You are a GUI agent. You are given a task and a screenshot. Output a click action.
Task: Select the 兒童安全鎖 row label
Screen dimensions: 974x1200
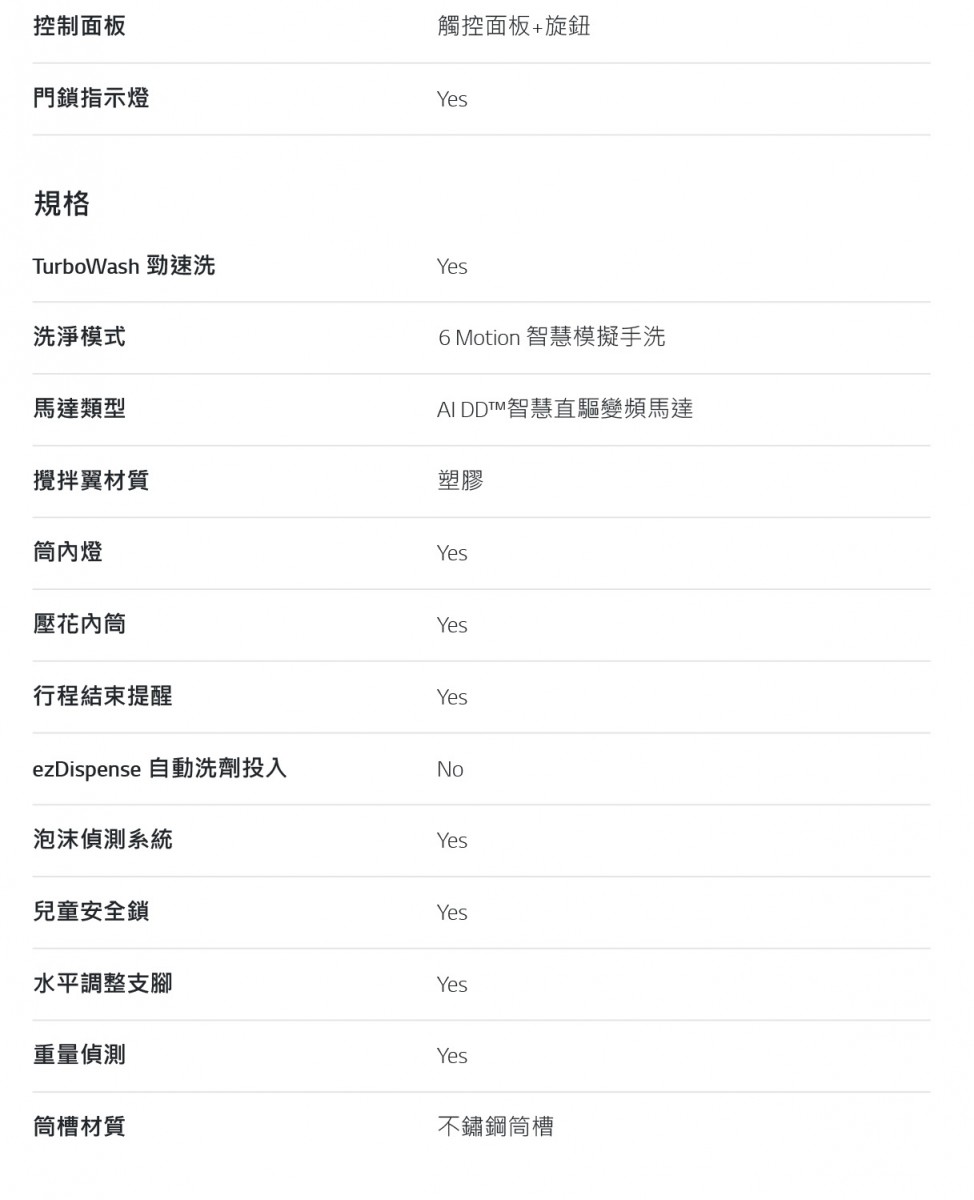[x=91, y=912]
